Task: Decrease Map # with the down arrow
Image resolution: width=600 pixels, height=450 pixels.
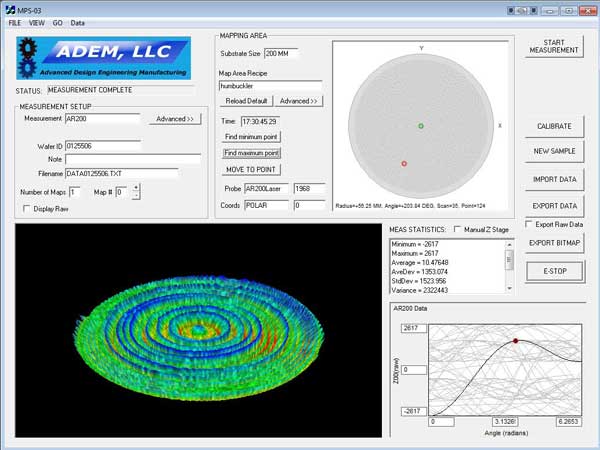Action: tap(136, 196)
